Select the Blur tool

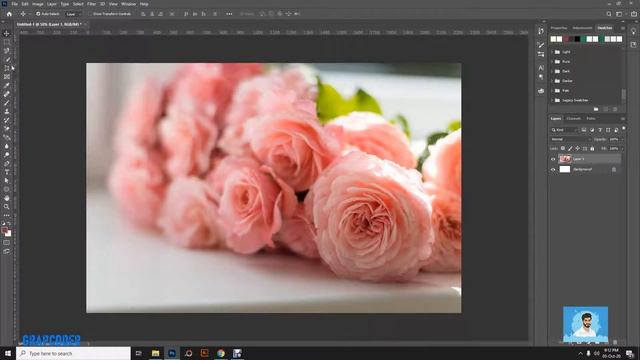[x=7, y=146]
